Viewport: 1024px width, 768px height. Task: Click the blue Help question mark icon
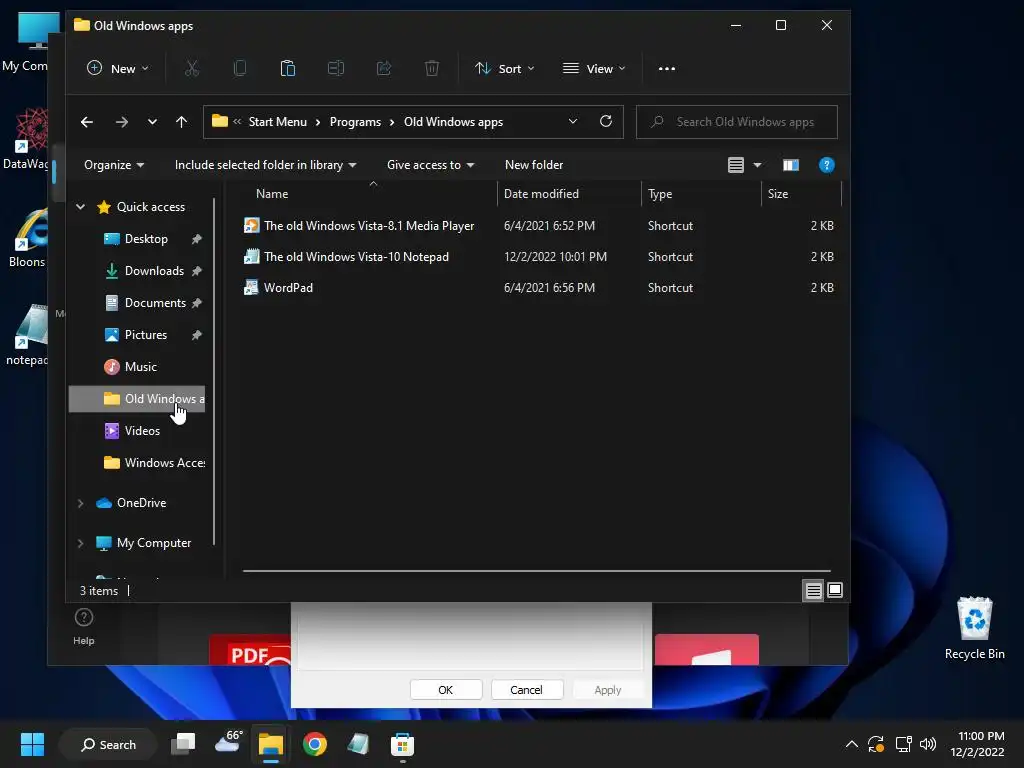[x=826, y=165]
